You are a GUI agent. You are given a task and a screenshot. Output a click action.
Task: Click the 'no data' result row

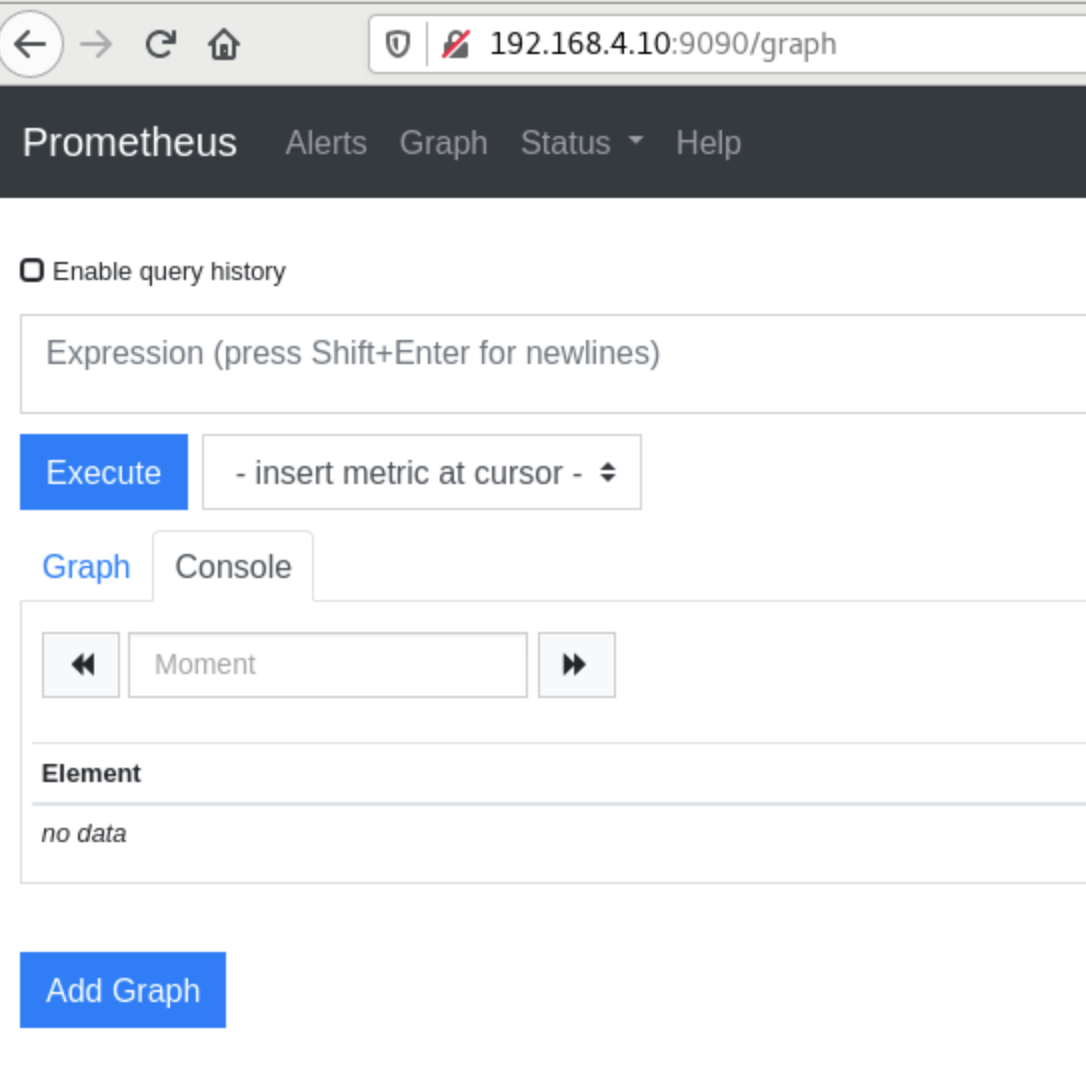[x=558, y=834]
